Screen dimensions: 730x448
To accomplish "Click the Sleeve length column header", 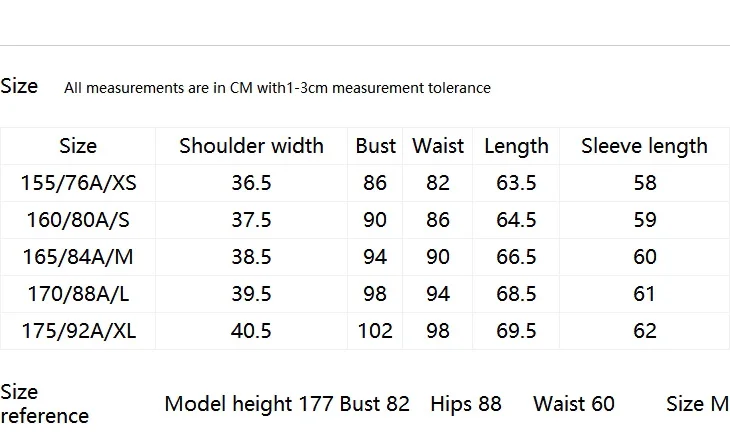I will pyautogui.click(x=644, y=147).
